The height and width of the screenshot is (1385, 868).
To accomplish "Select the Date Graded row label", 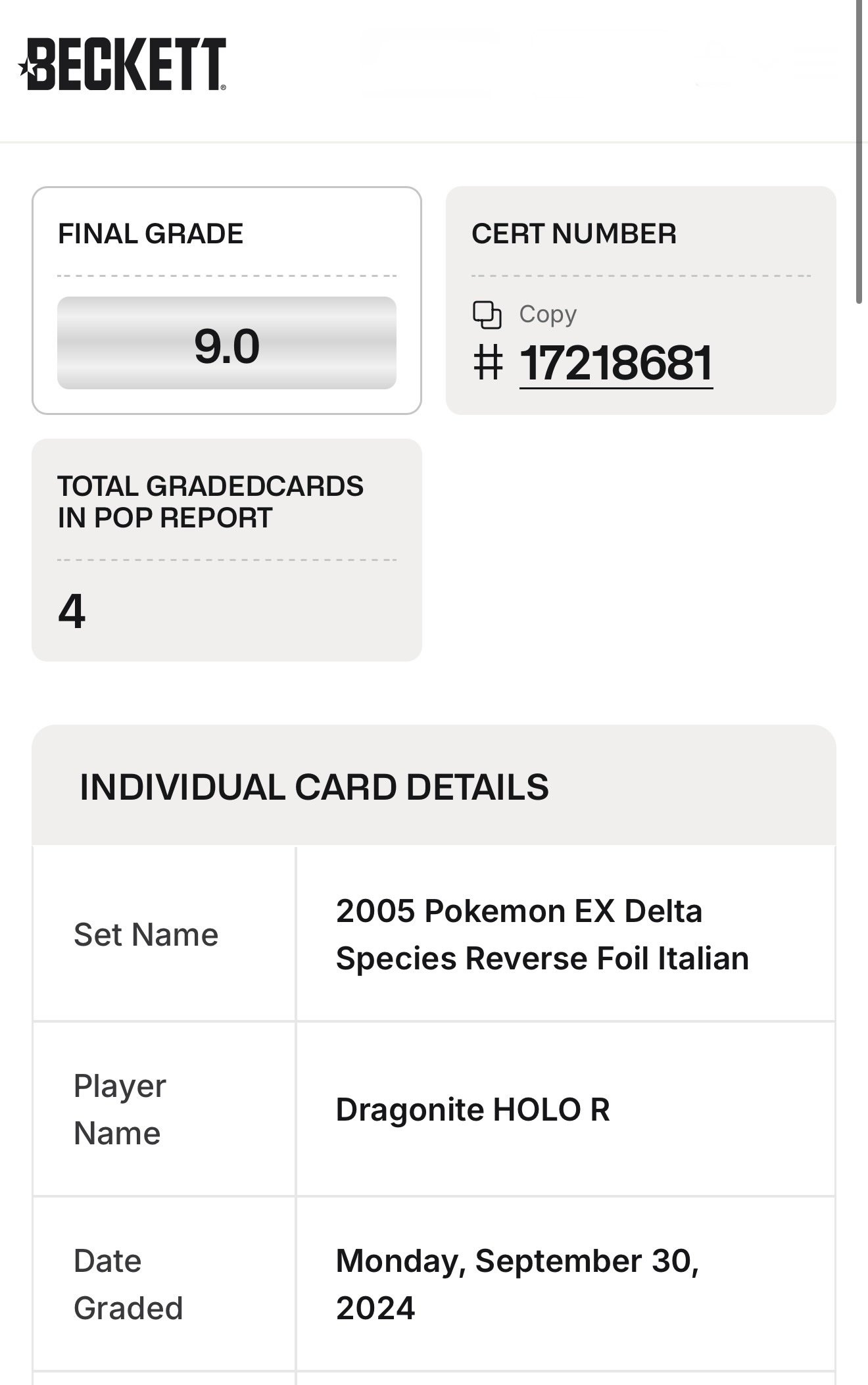I will click(x=128, y=1284).
